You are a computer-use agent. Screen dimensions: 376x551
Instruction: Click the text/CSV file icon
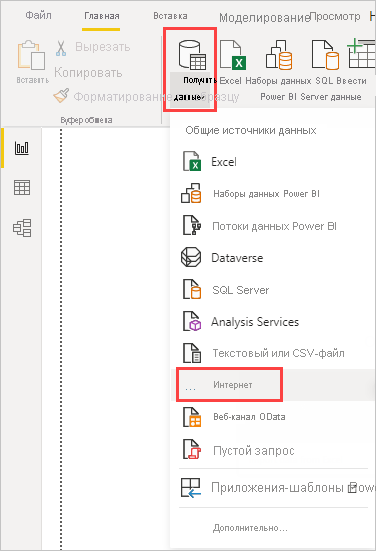click(x=192, y=353)
